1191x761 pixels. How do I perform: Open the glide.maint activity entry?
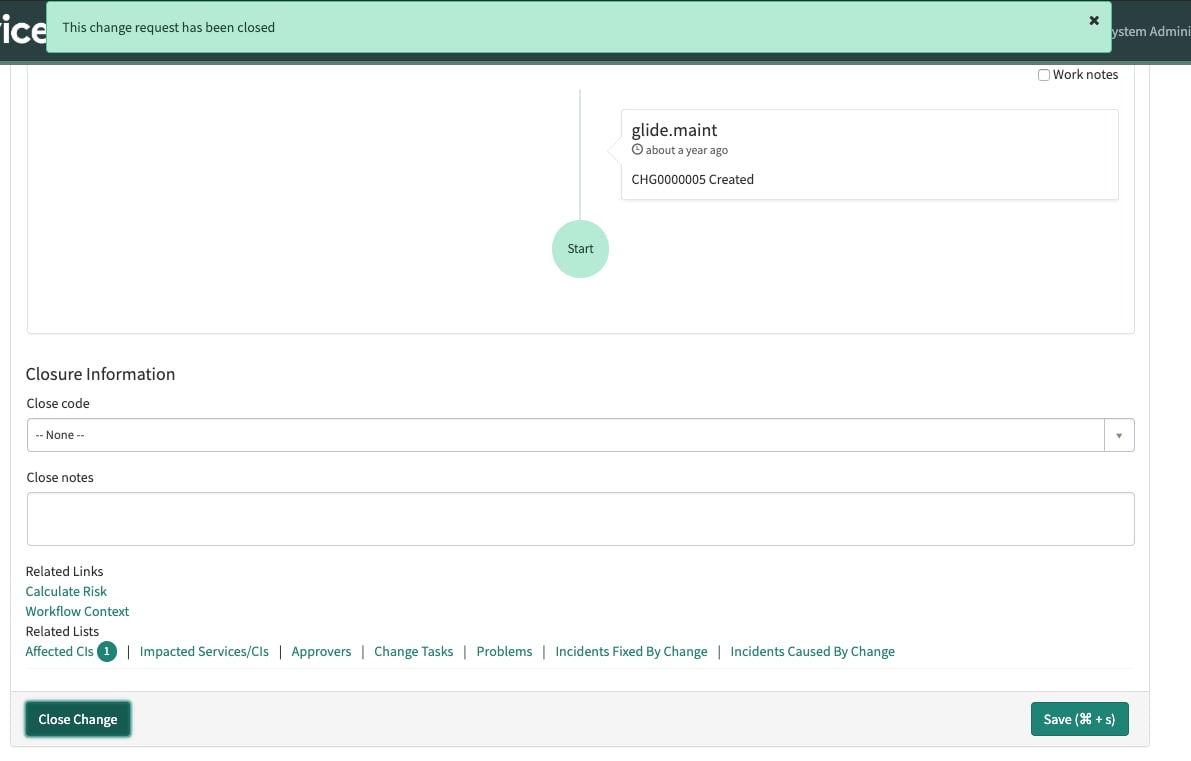(x=674, y=130)
